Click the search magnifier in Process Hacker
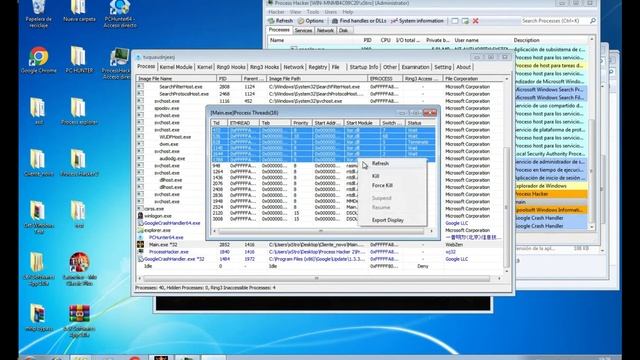This screenshot has height=360, width=640. pos(593,20)
